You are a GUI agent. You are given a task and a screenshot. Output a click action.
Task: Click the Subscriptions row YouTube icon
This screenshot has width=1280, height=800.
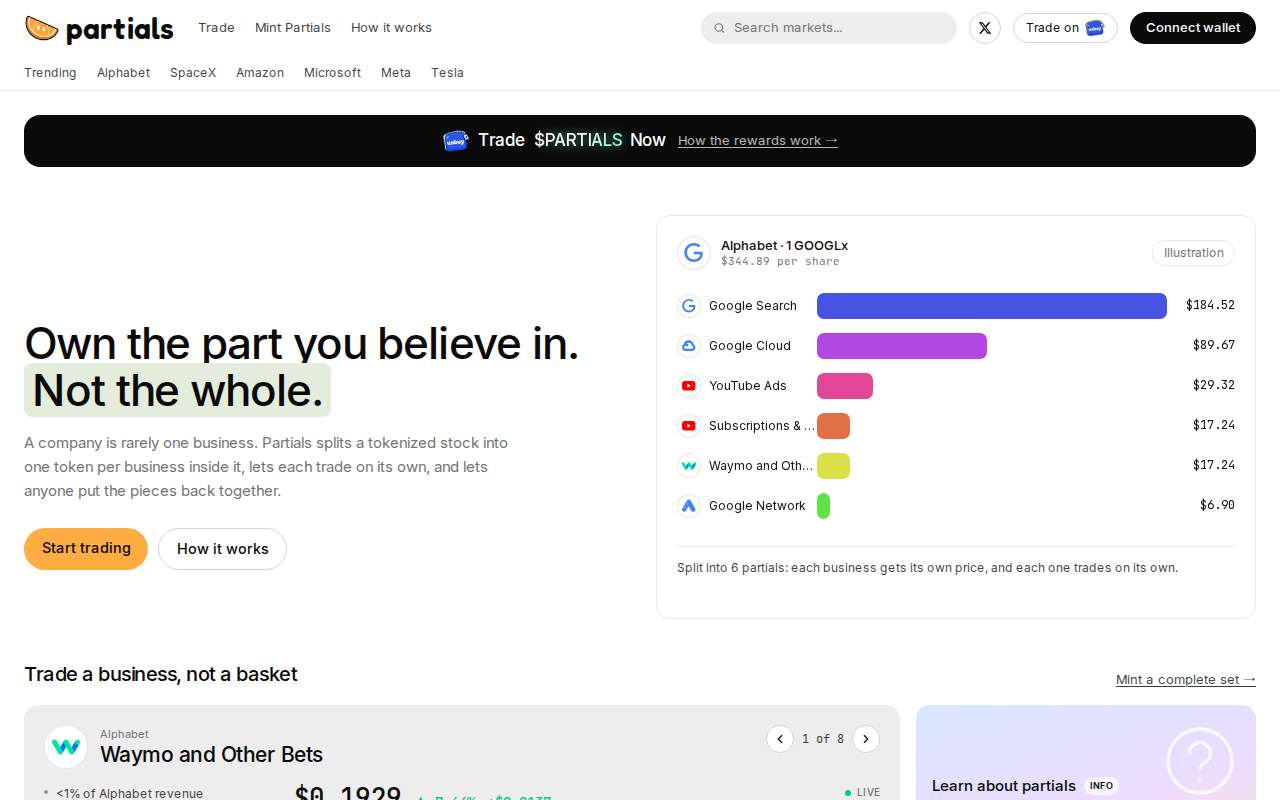[689, 426]
